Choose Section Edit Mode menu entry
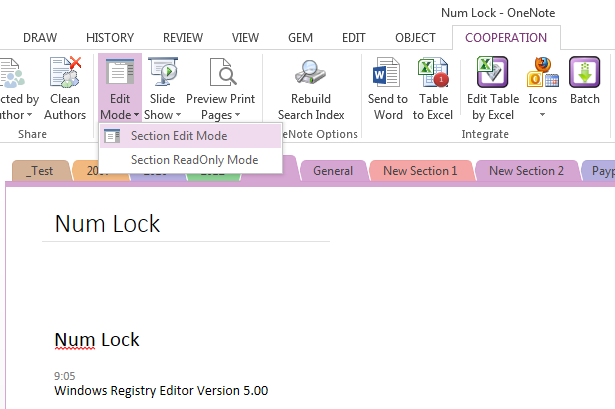The image size is (615, 409). point(191,136)
